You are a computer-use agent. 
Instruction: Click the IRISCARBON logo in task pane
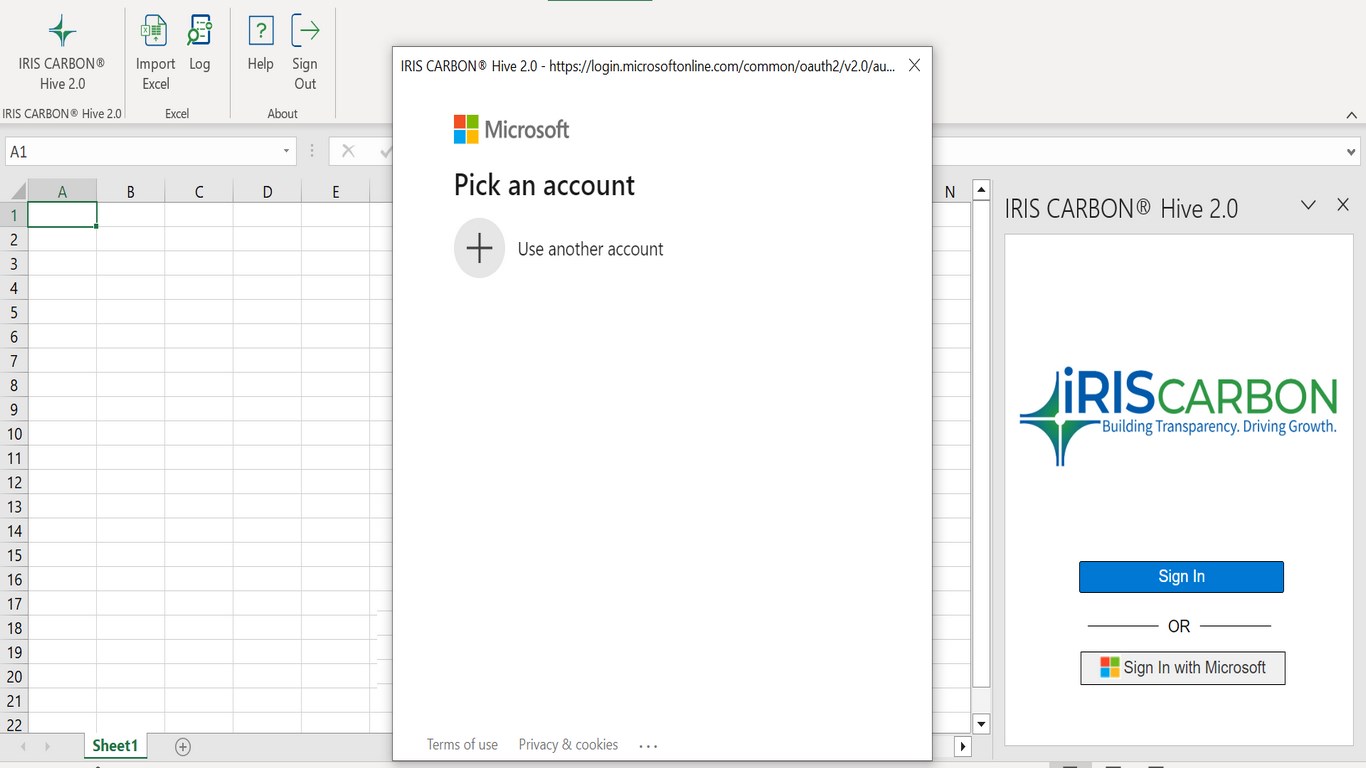pos(1178,417)
